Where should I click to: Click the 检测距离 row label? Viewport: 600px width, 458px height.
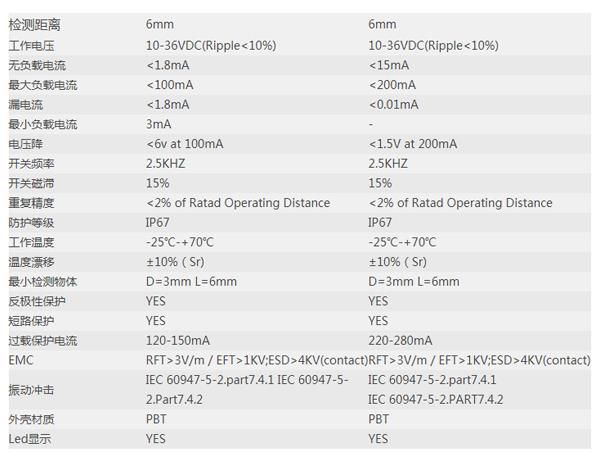coord(34,25)
